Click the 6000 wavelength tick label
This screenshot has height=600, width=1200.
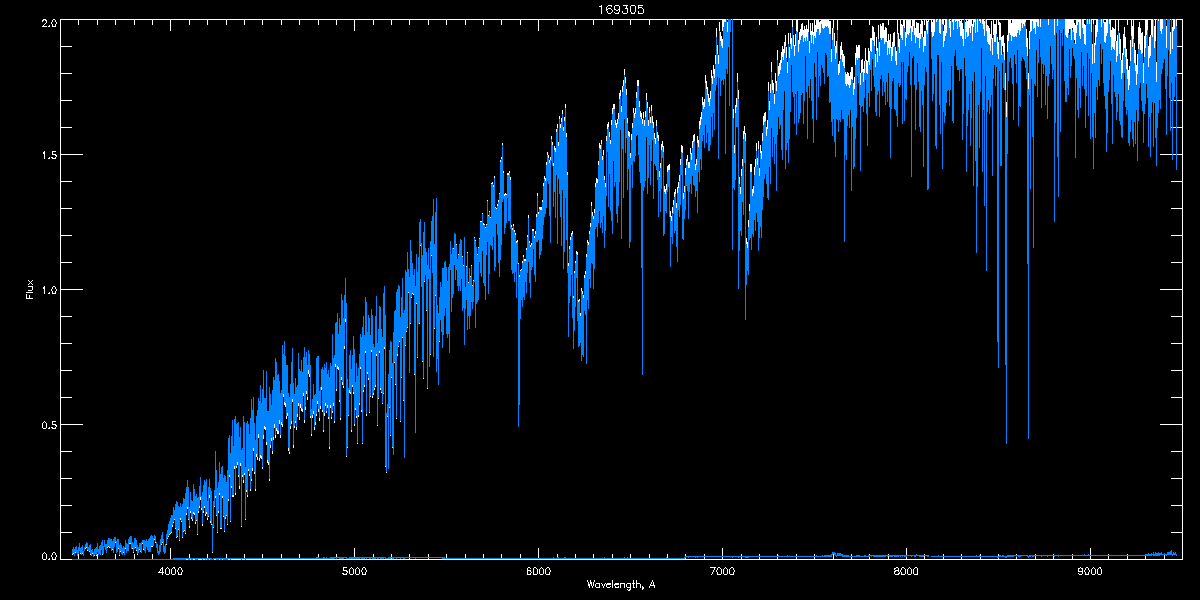click(x=538, y=572)
